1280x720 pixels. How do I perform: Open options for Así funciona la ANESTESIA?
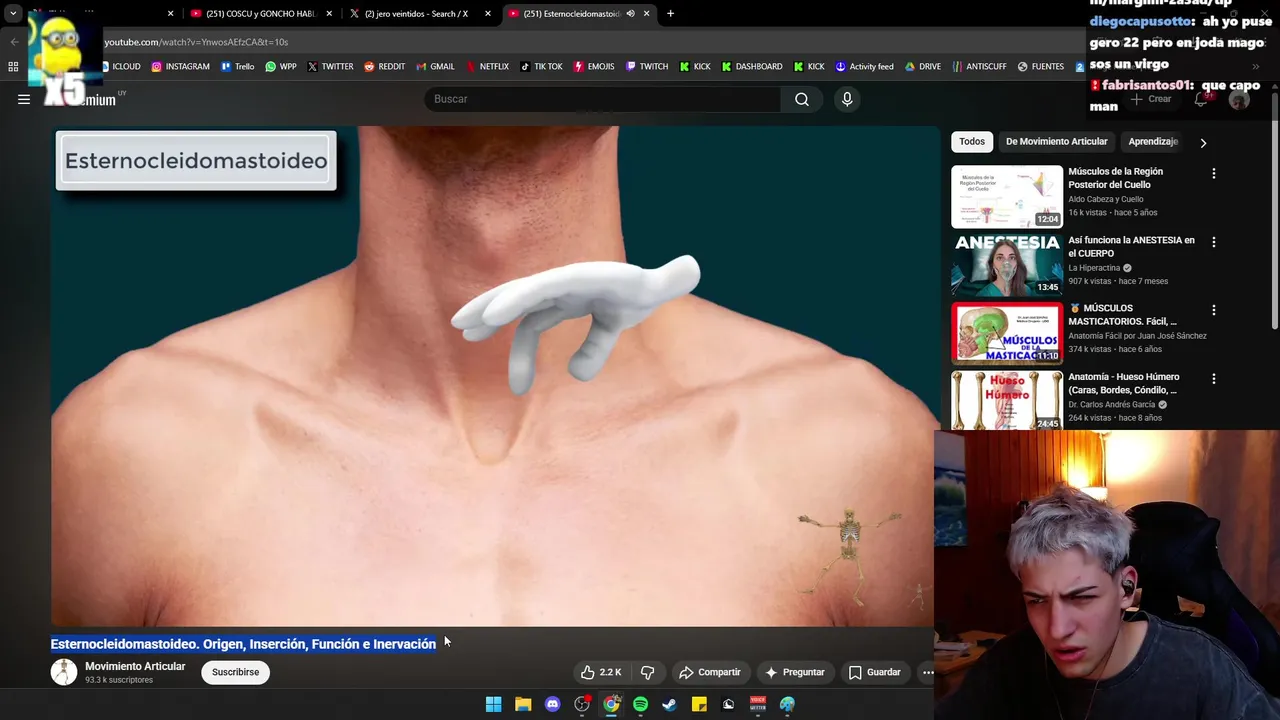click(1213, 242)
